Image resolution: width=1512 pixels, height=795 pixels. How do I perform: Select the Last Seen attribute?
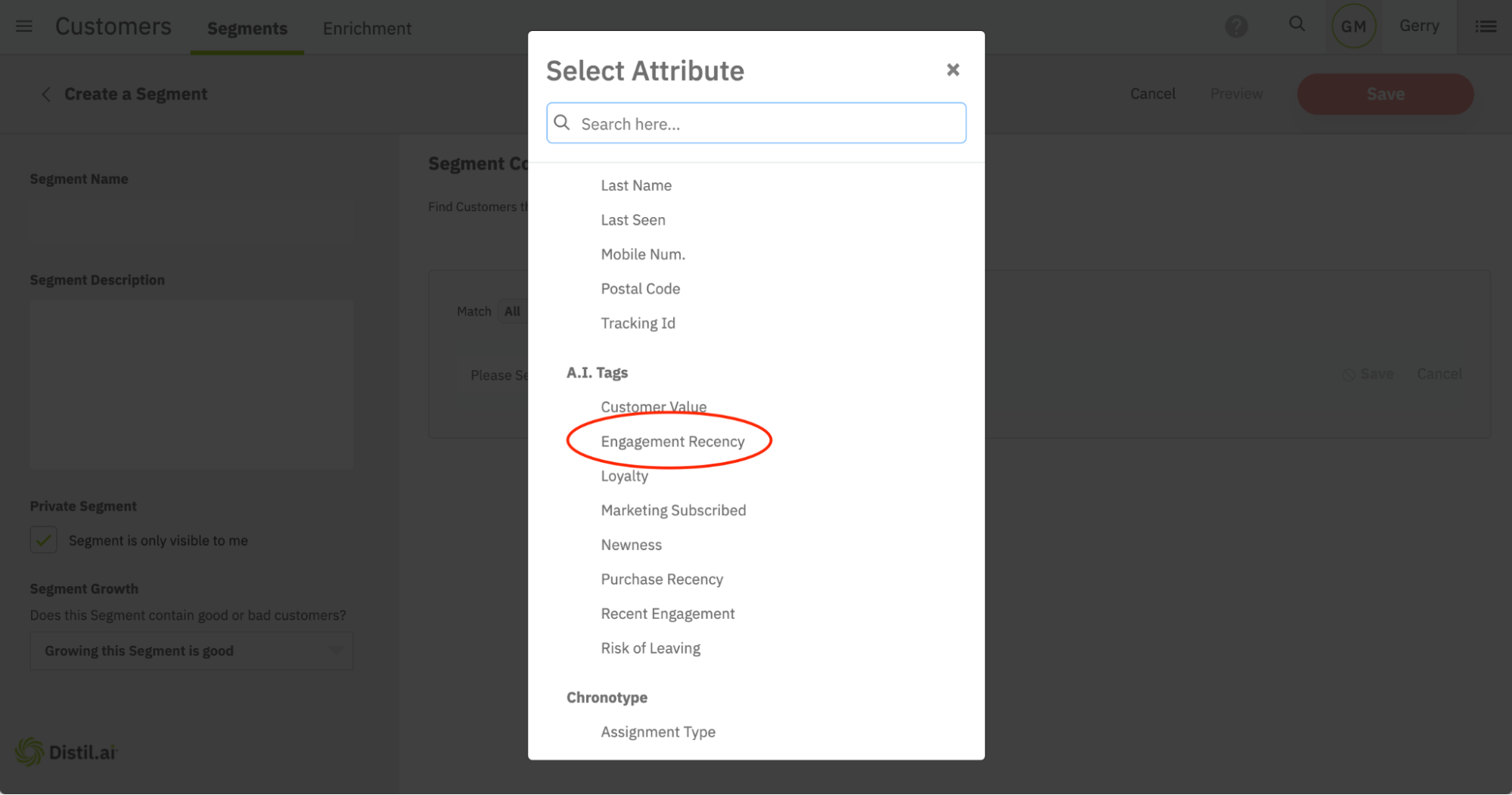(633, 220)
